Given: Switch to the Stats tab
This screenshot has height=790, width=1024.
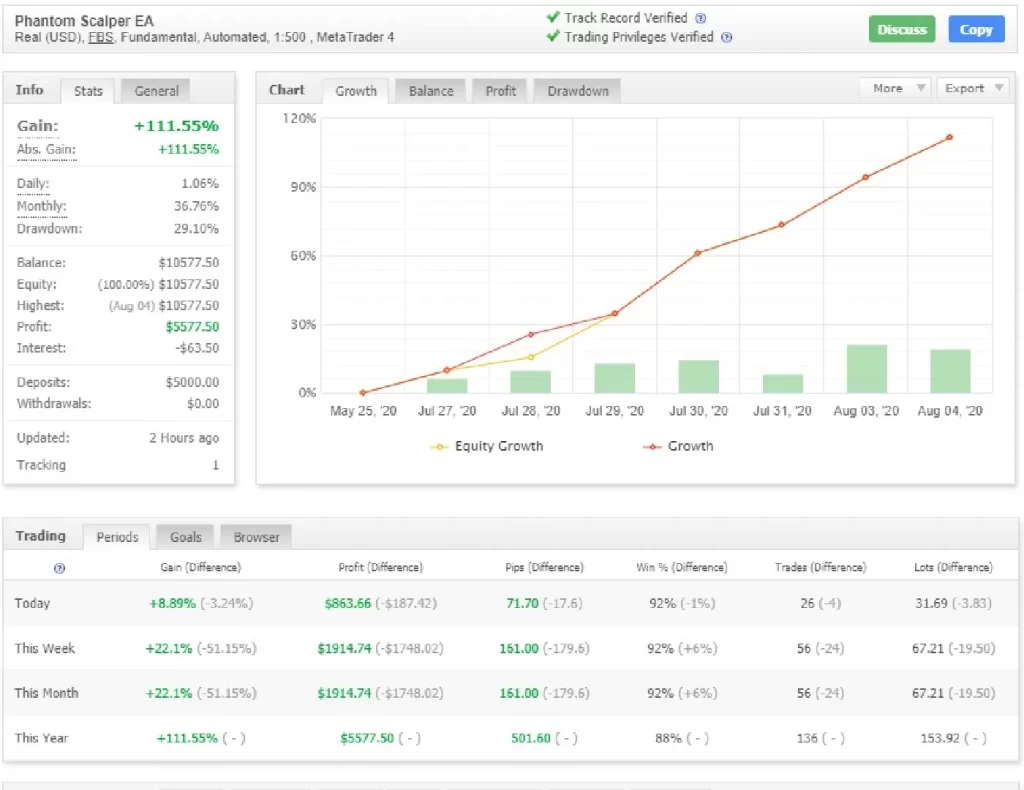Looking at the screenshot, I should coord(88,91).
